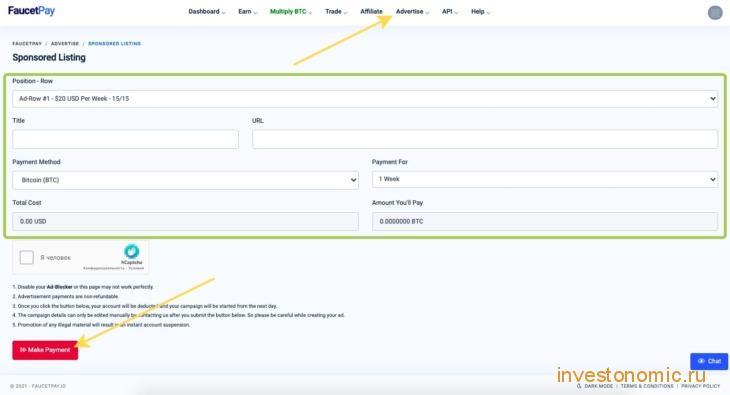The height and width of the screenshot is (395, 730).
Task: Go to the Affiliate page
Action: 371,12
